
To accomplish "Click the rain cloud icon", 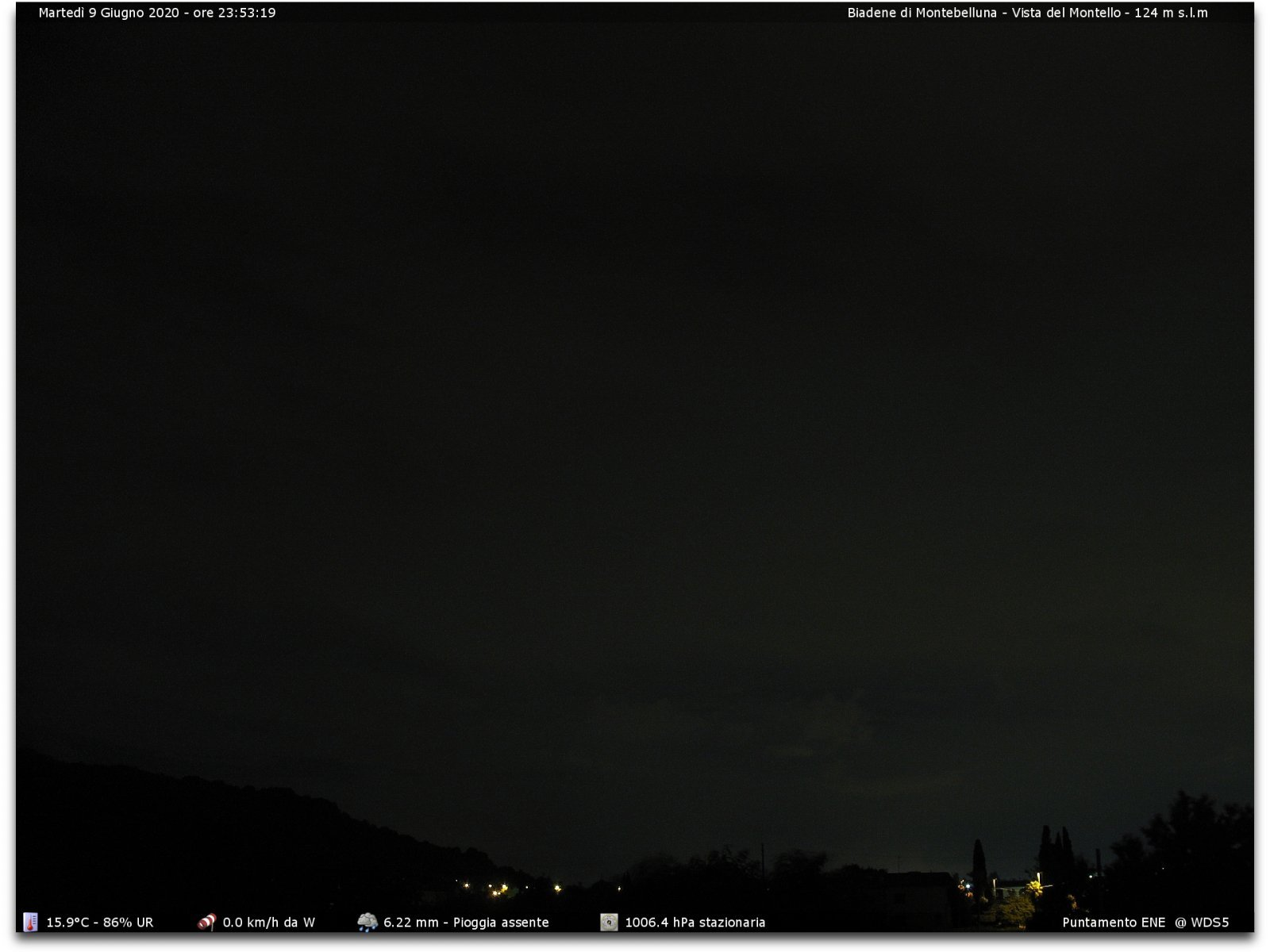I will point(368,922).
